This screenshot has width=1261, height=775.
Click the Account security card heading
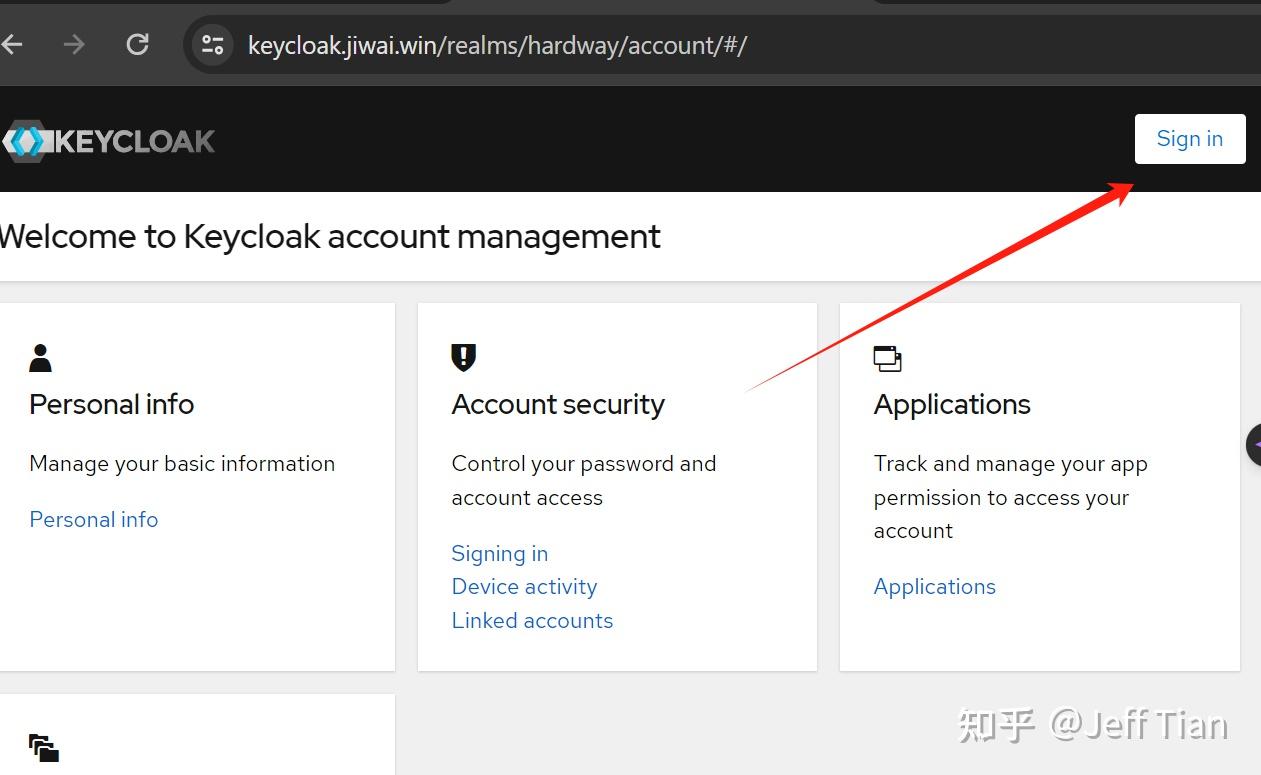[558, 404]
